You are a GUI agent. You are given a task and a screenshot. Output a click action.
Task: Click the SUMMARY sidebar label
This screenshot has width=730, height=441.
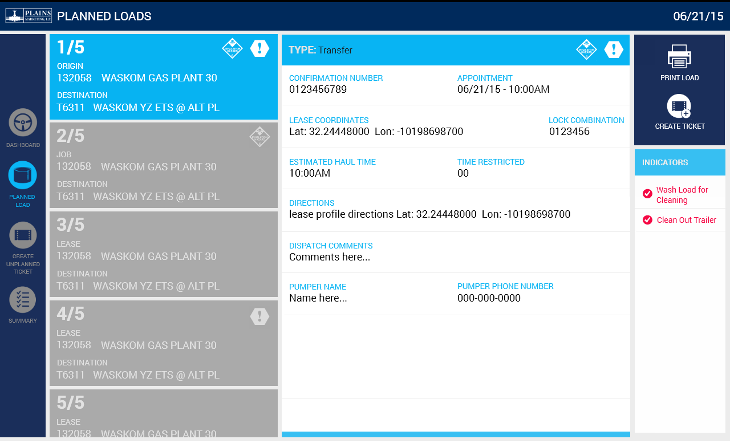tap(22, 321)
